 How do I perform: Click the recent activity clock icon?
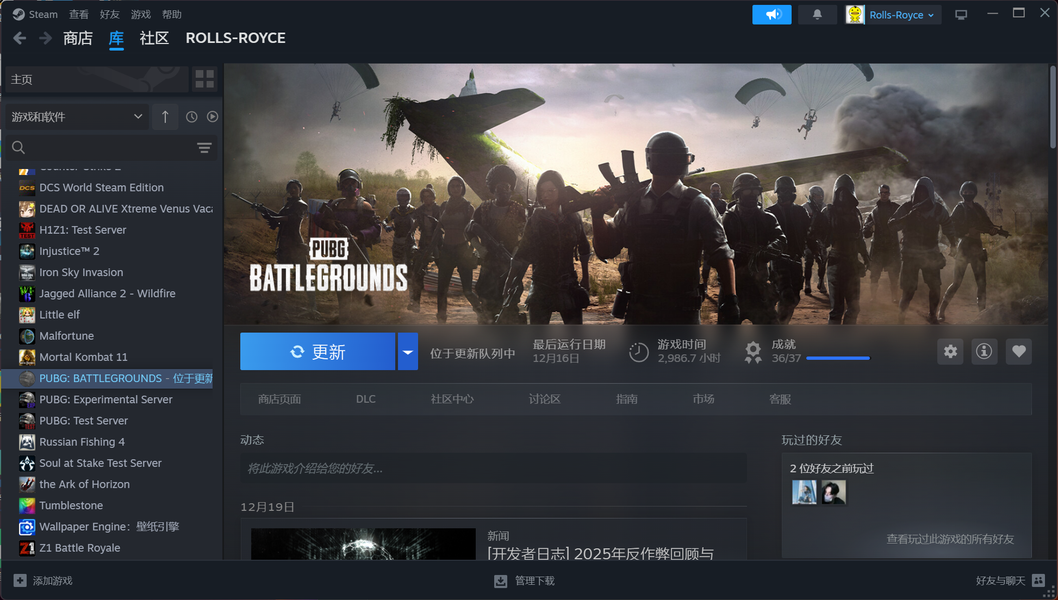pos(192,117)
